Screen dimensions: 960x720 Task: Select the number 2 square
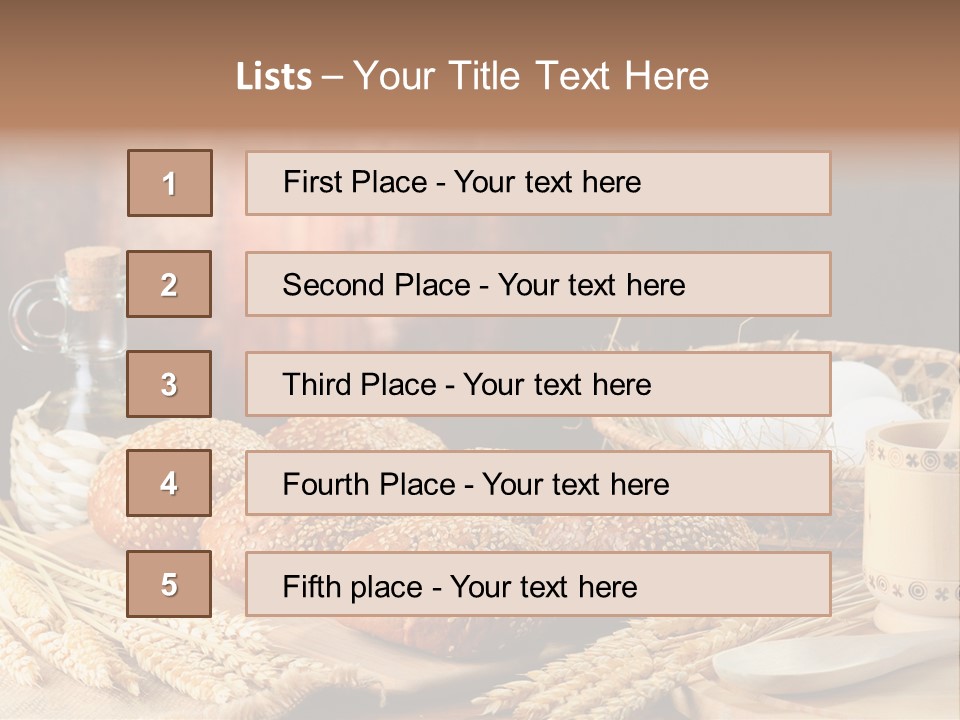[169, 284]
